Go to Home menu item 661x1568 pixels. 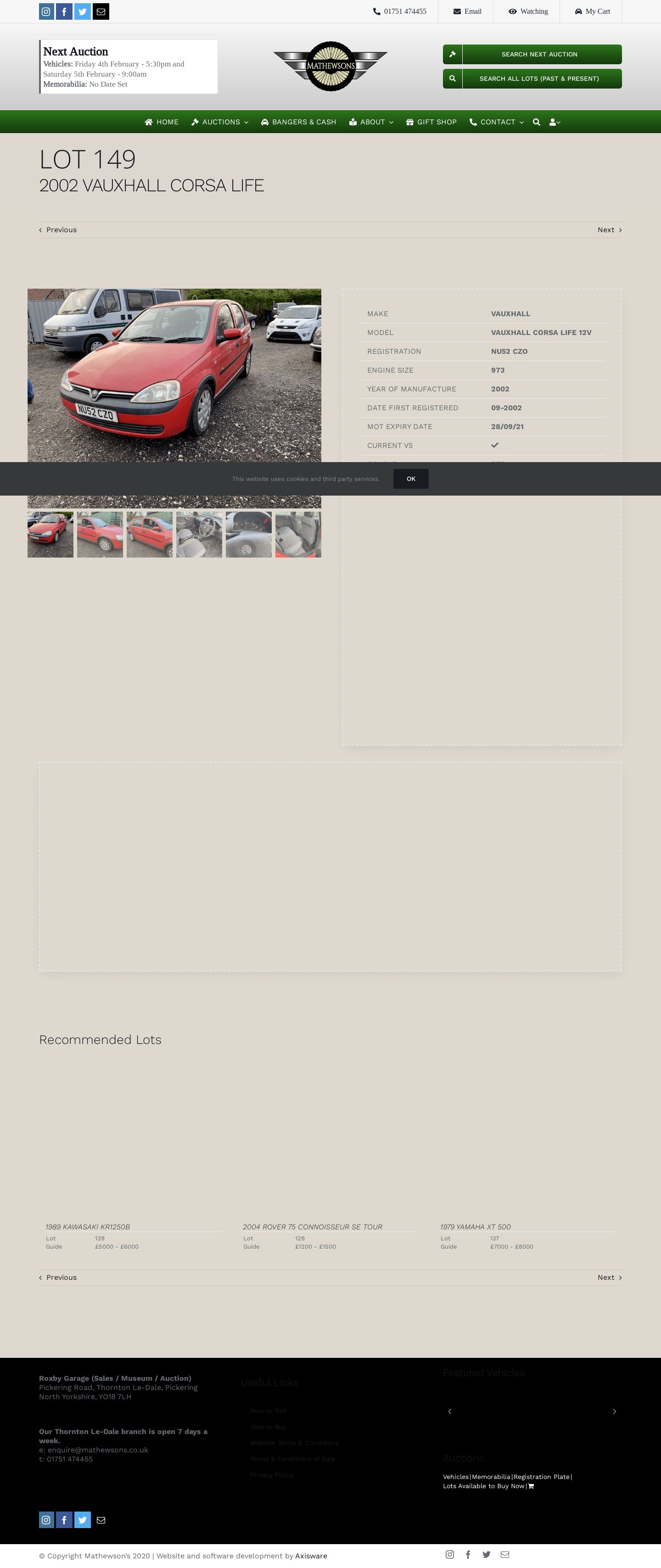[161, 122]
